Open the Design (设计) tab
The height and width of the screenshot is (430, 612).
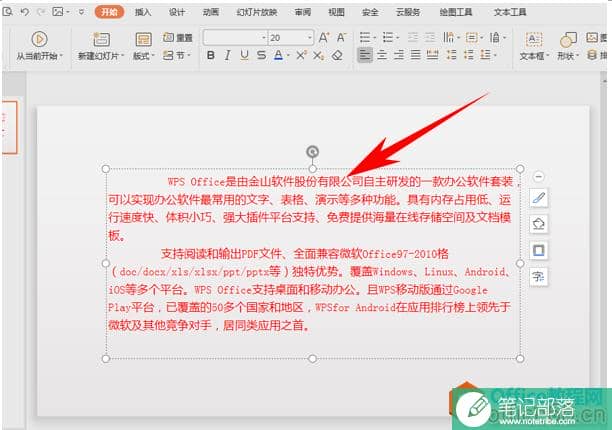(177, 12)
